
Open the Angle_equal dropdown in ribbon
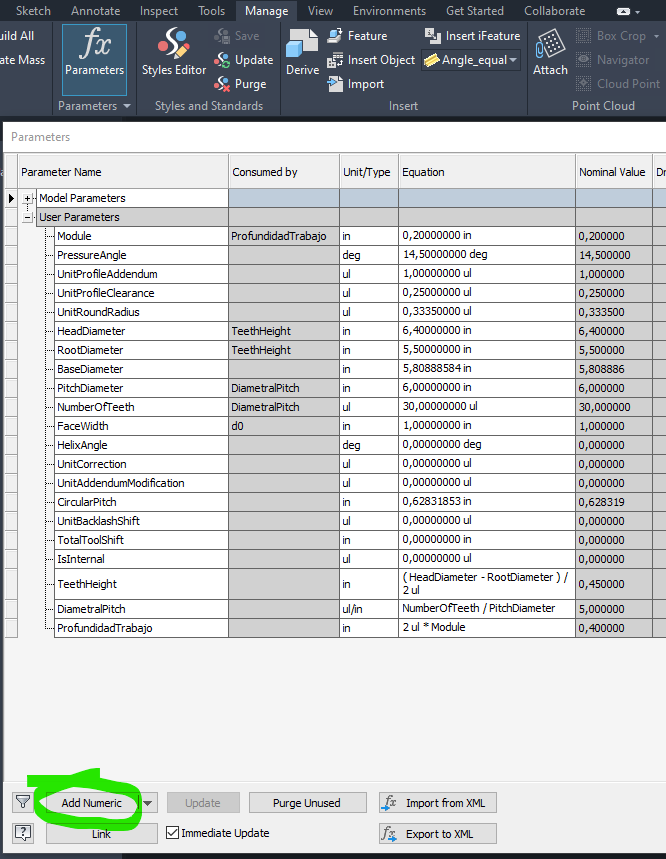click(513, 60)
